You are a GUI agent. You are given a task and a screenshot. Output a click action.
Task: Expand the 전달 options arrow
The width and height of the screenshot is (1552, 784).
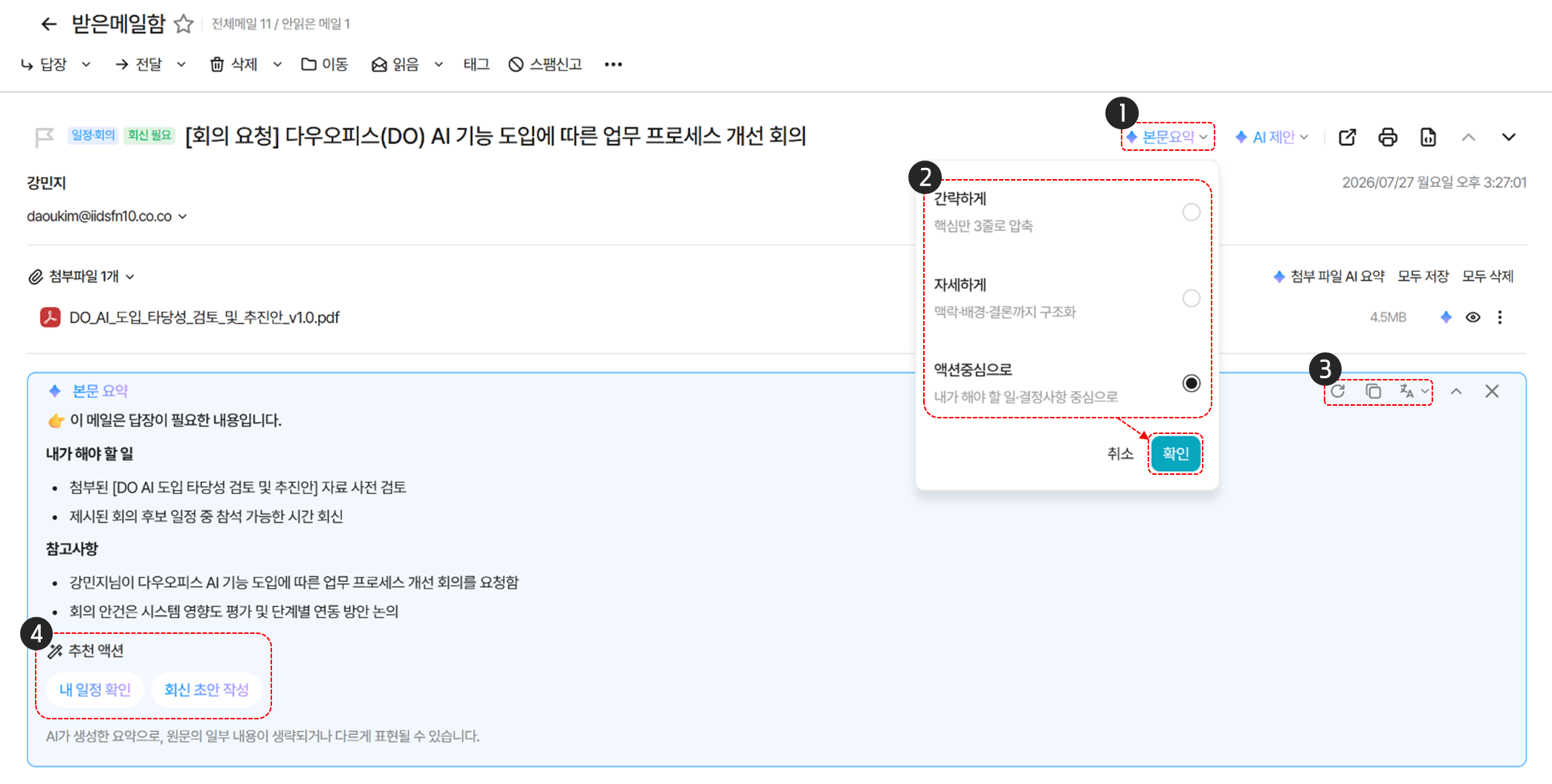coord(181,65)
